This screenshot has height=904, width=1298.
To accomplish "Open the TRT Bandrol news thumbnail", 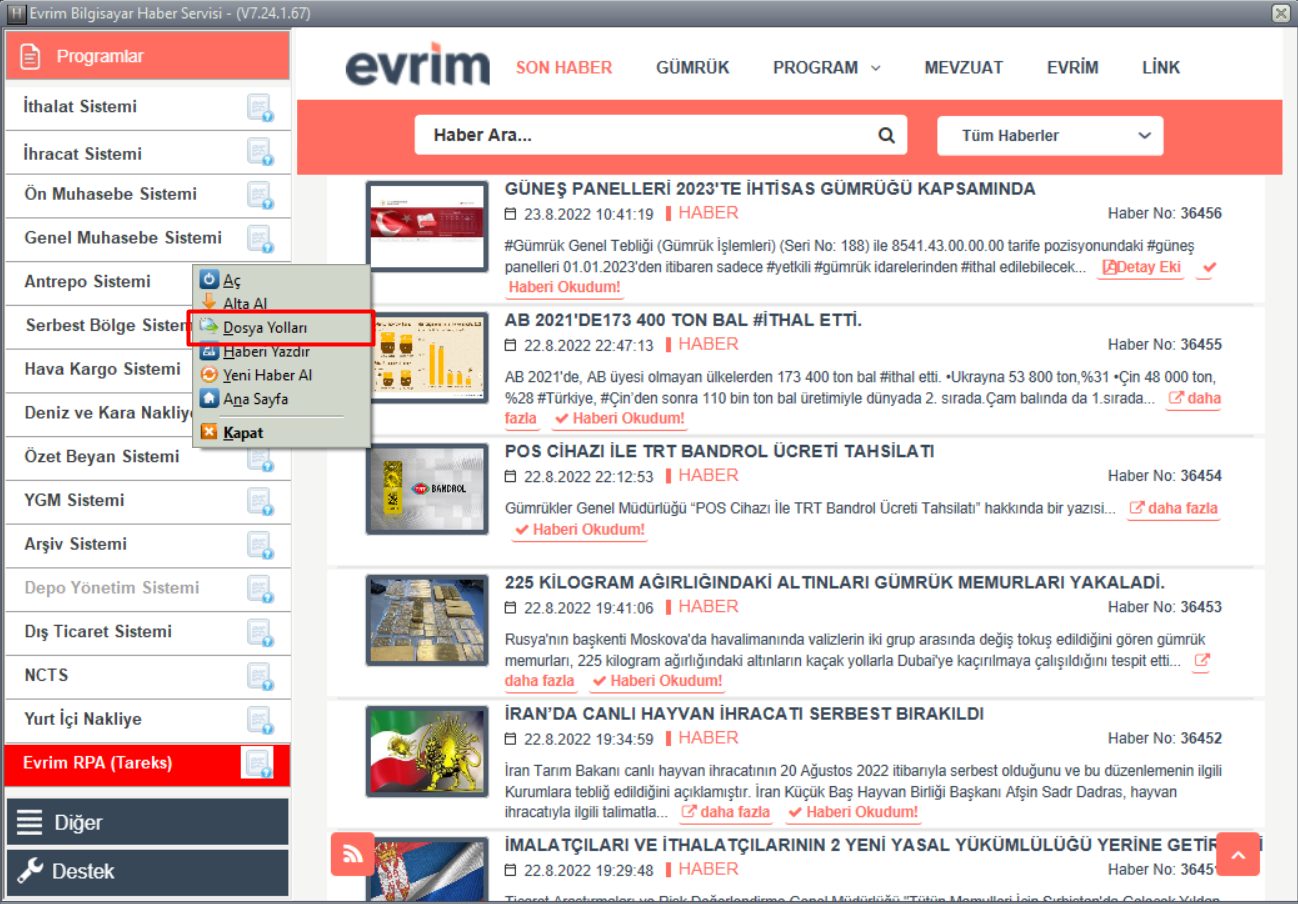I will [x=427, y=490].
